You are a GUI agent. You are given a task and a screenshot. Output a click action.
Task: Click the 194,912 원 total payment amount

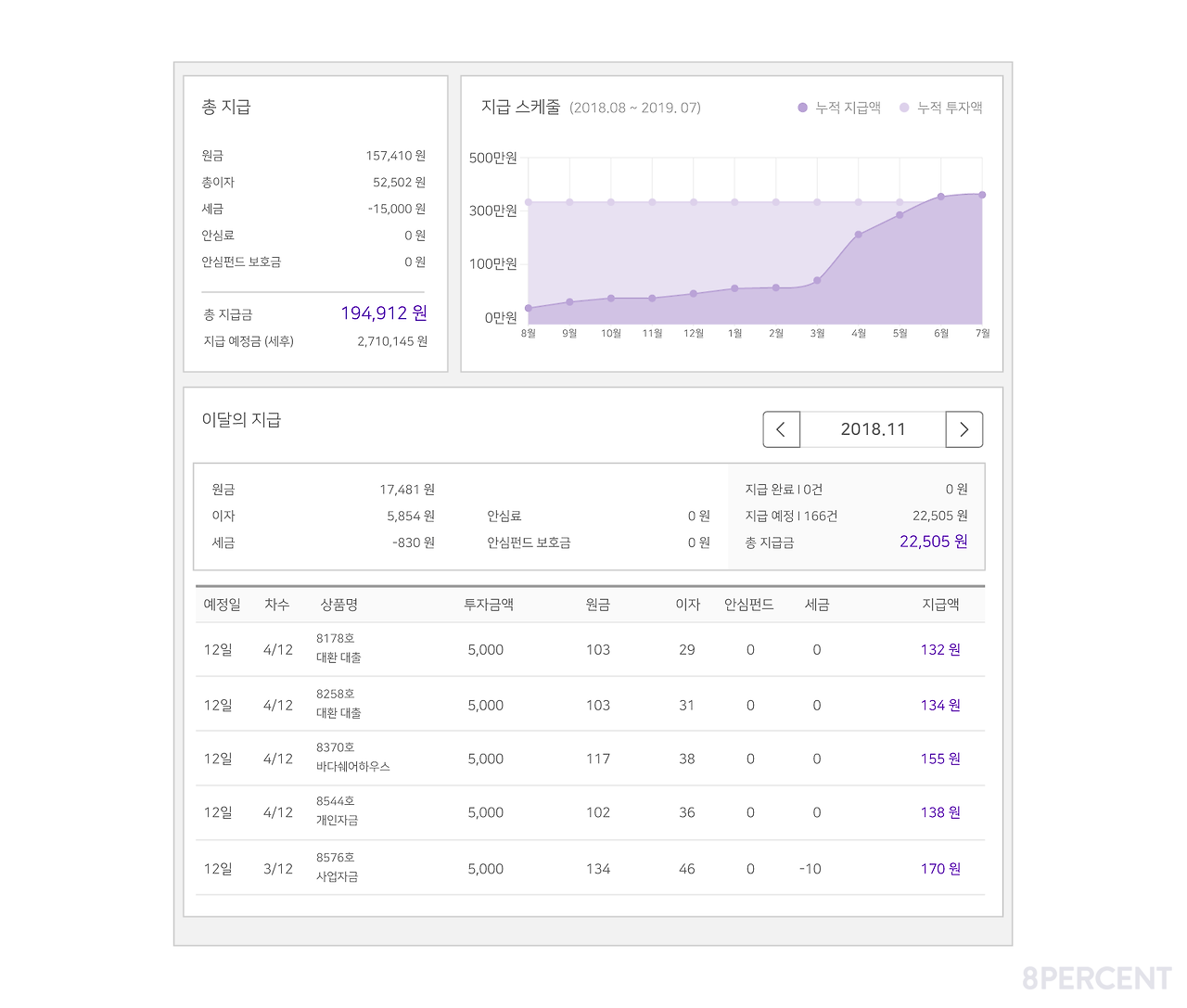pos(384,313)
